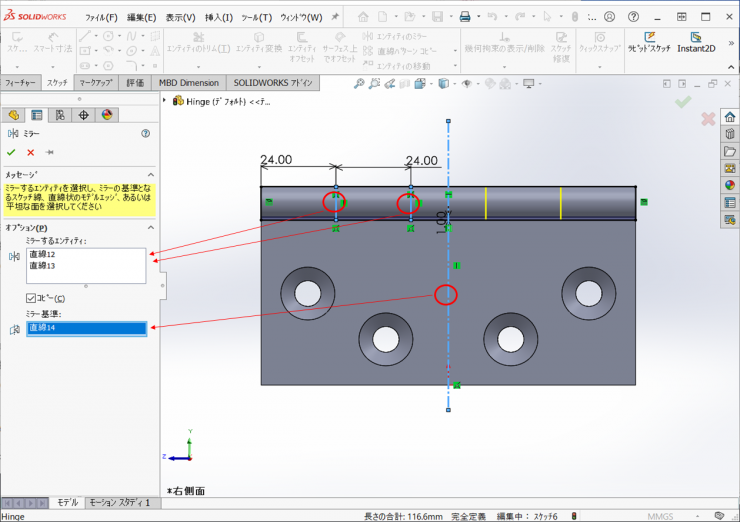Collapse the オプション(P) section
The image size is (740, 522).
click(151, 227)
